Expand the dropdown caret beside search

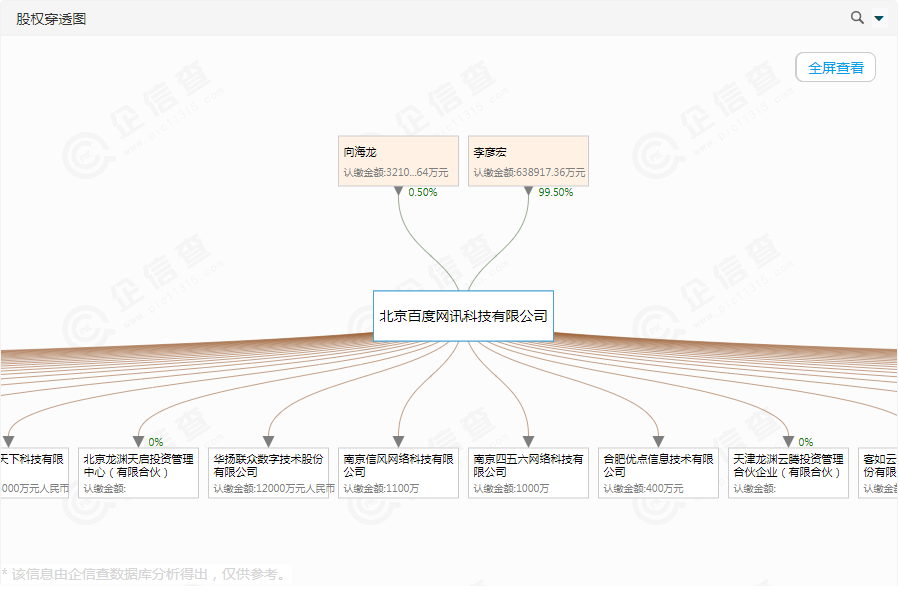[x=879, y=18]
